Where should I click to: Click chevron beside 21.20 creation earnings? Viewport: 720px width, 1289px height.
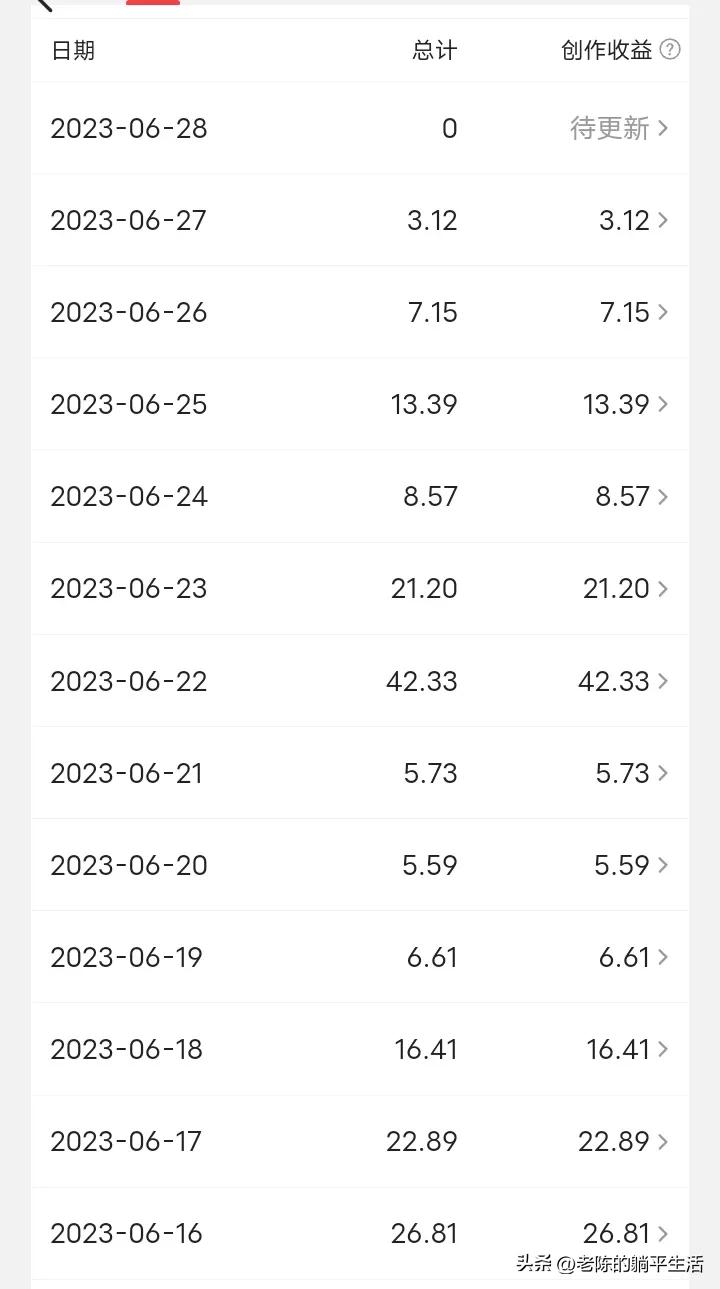[664, 589]
